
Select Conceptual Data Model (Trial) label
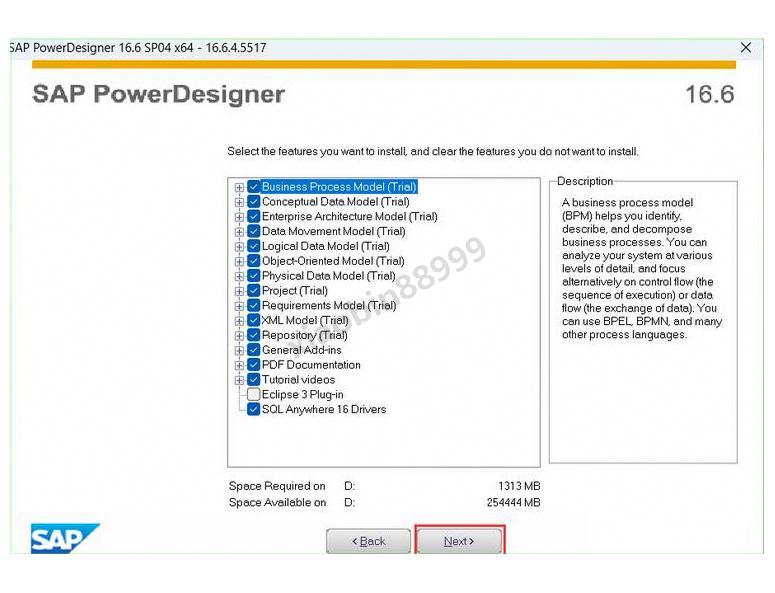(336, 202)
